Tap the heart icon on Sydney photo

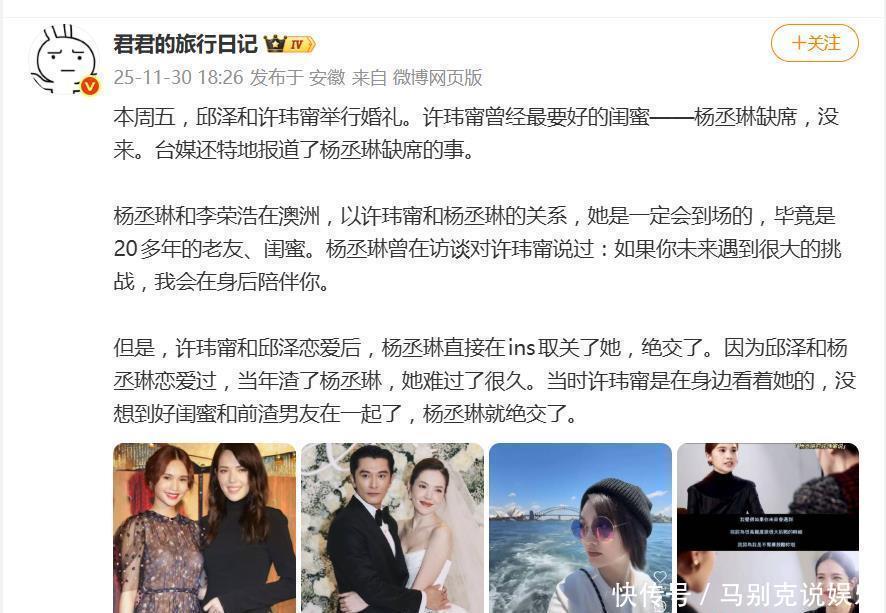click(x=659, y=577)
